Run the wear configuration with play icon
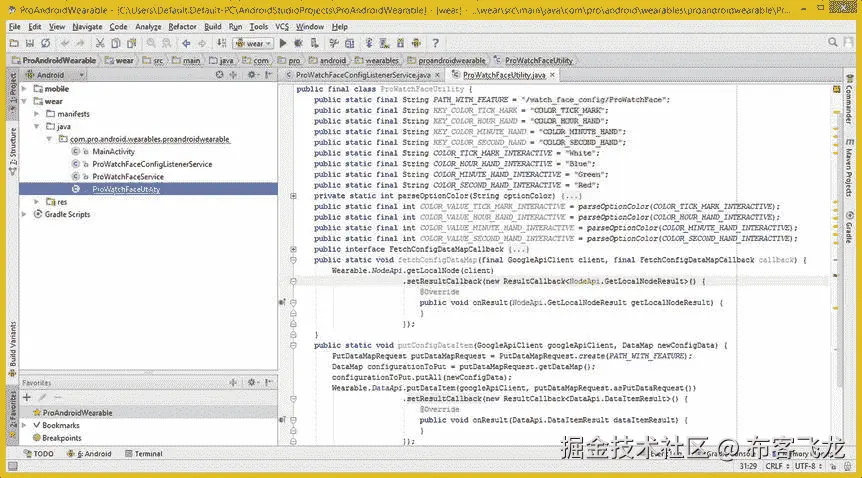This screenshot has width=862, height=478. click(x=283, y=43)
